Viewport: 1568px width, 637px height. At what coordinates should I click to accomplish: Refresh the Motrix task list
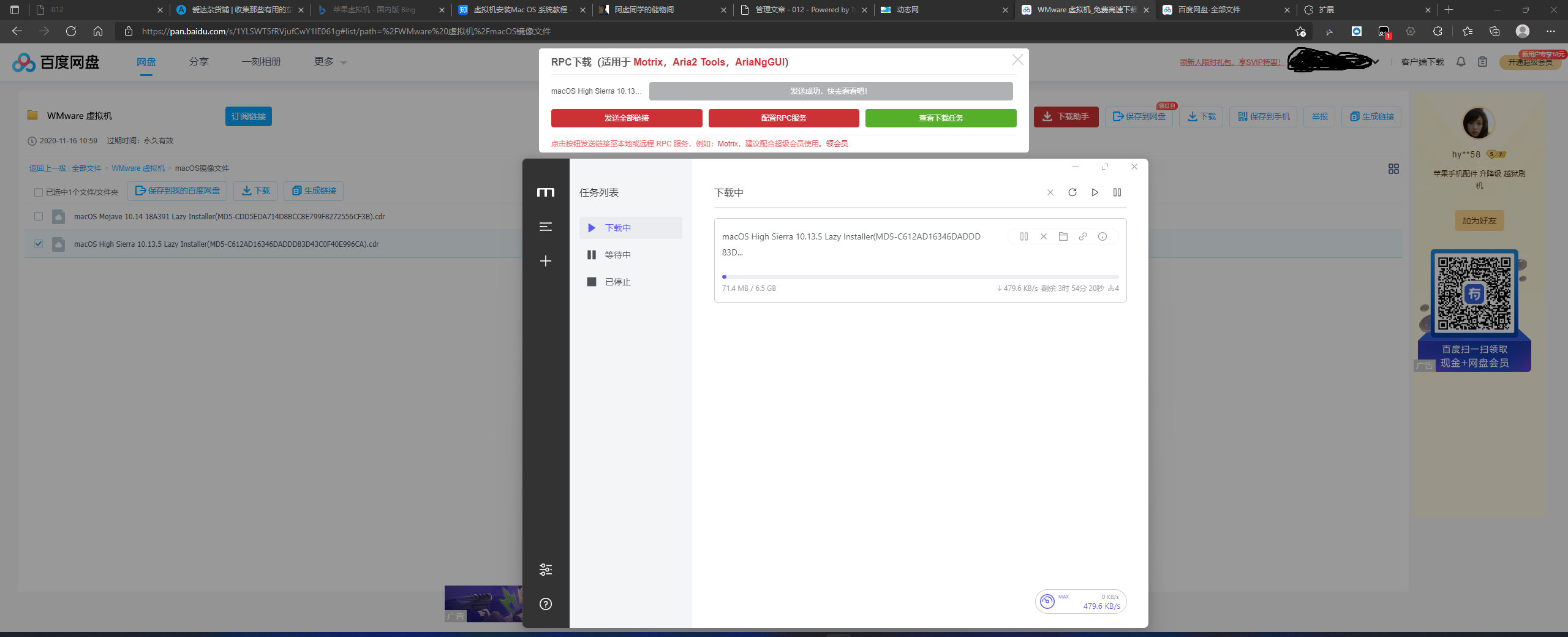pos(1072,192)
